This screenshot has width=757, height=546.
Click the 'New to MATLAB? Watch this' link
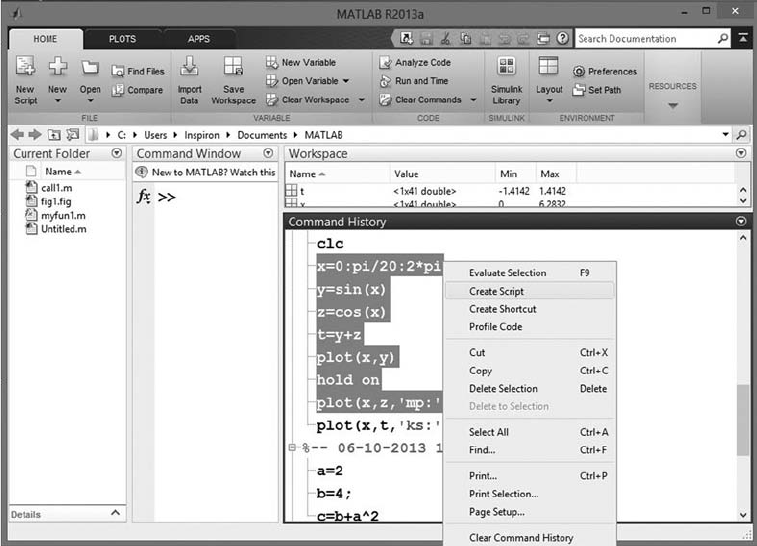(213, 172)
